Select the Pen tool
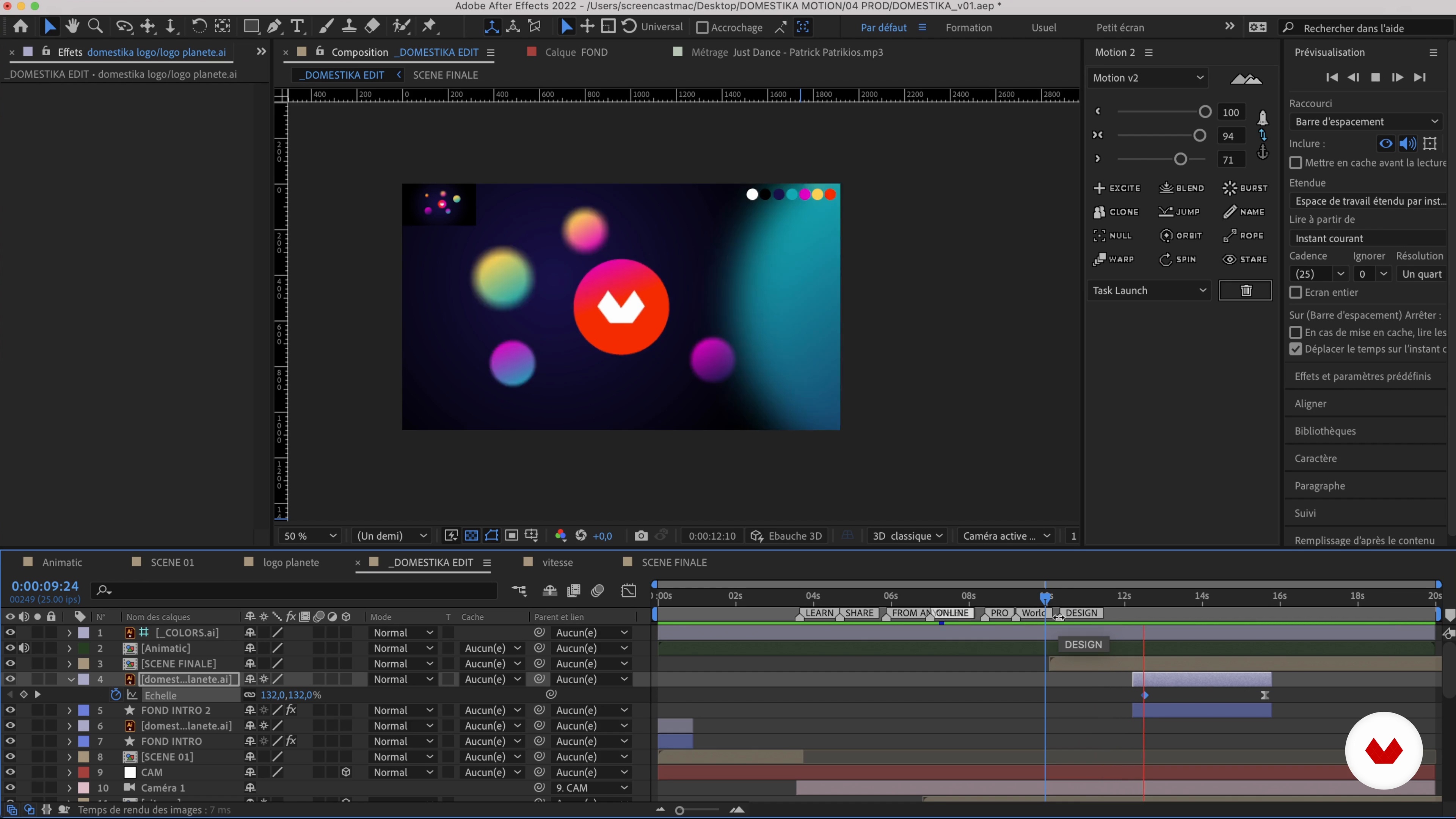 point(274,27)
